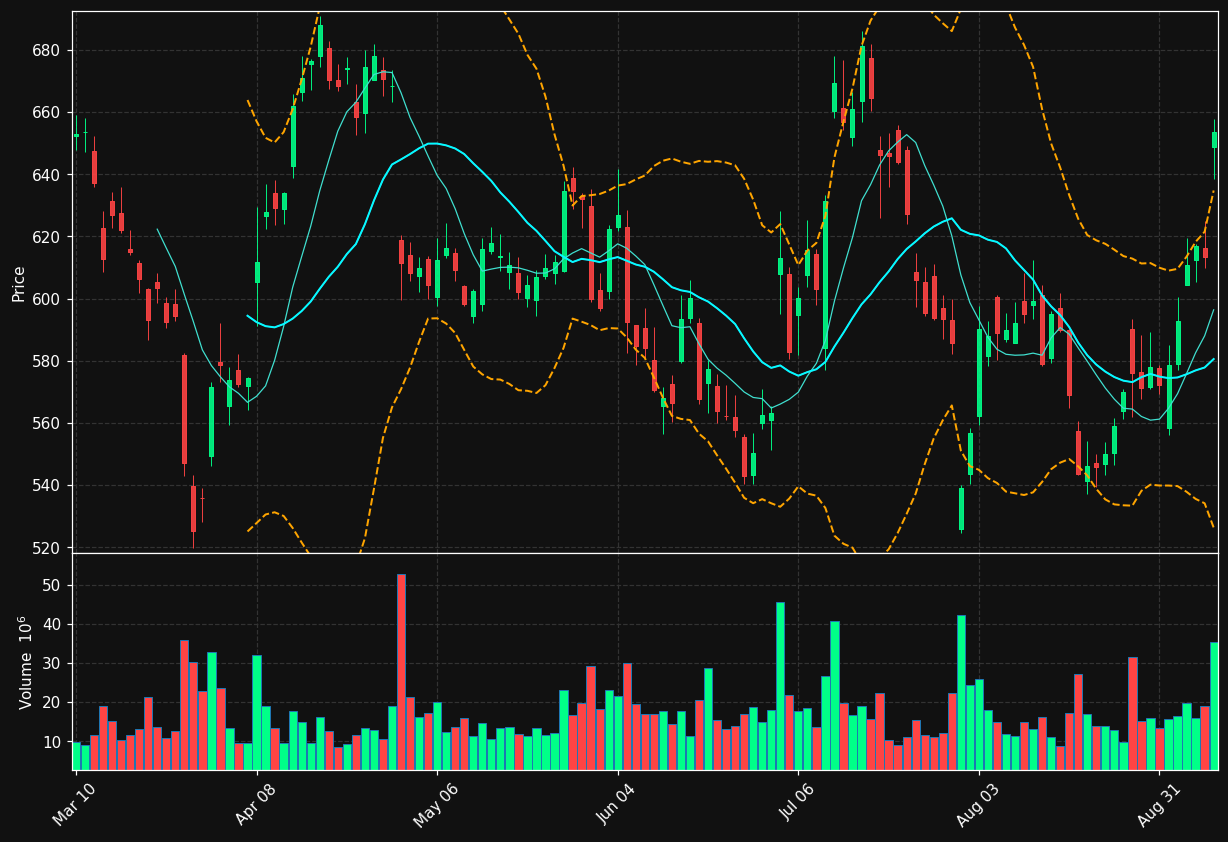The width and height of the screenshot is (1228, 842).
Task: Click the 'Volume 10⁶' axis label
Action: pyautogui.click(x=25, y=662)
